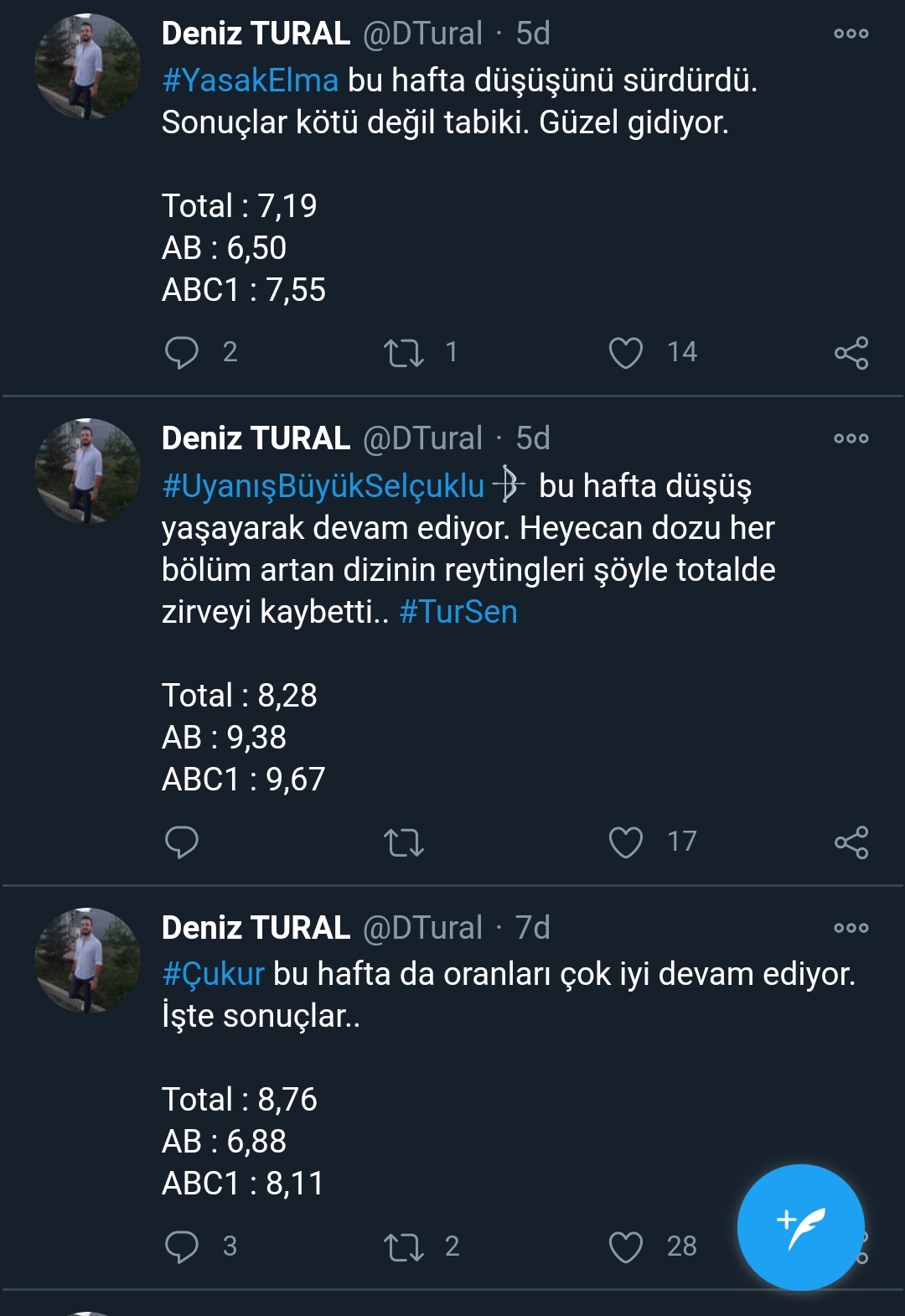The height and width of the screenshot is (1316, 905).
Task: Open the #YasakElma hashtag
Action: [x=250, y=80]
